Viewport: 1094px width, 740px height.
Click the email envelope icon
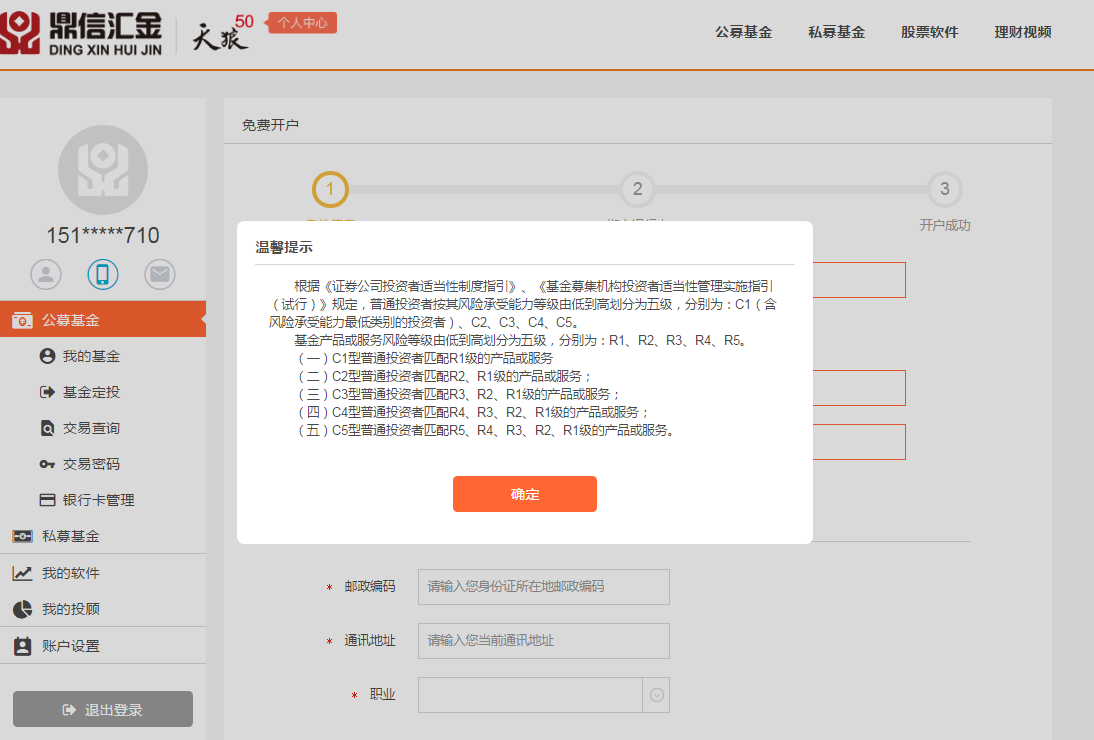pos(160,273)
